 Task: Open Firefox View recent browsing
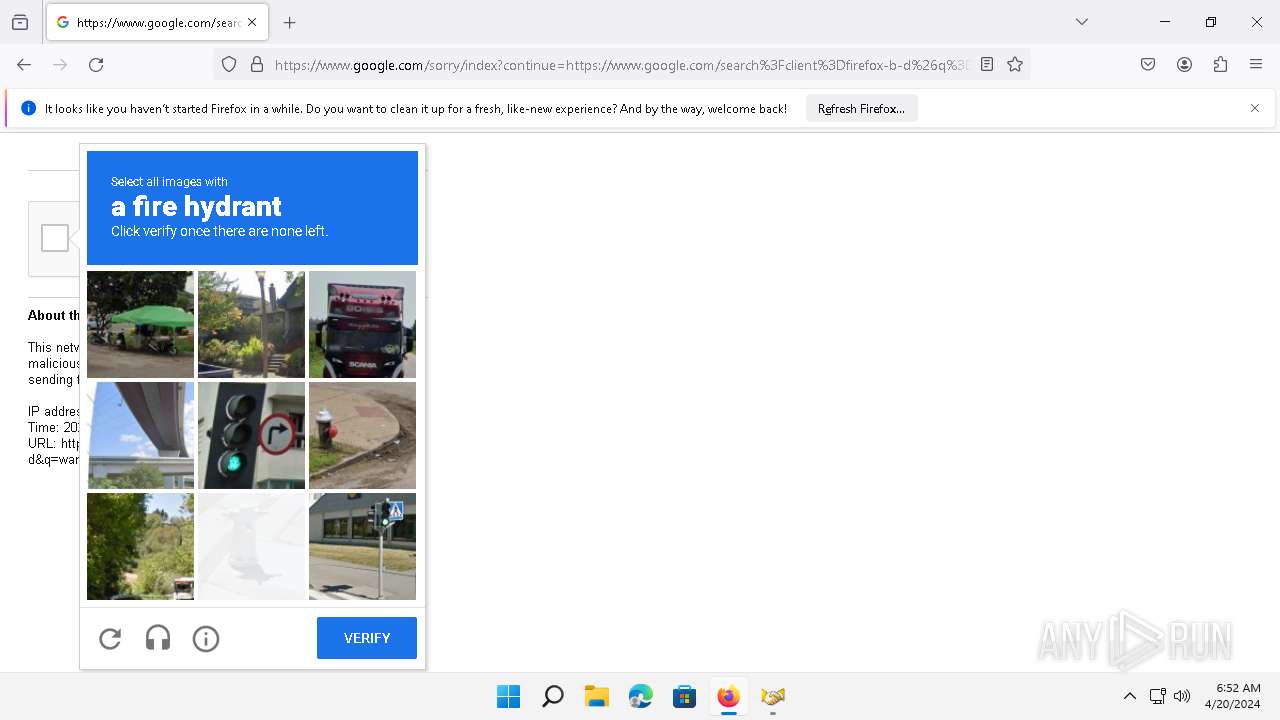click(x=20, y=22)
